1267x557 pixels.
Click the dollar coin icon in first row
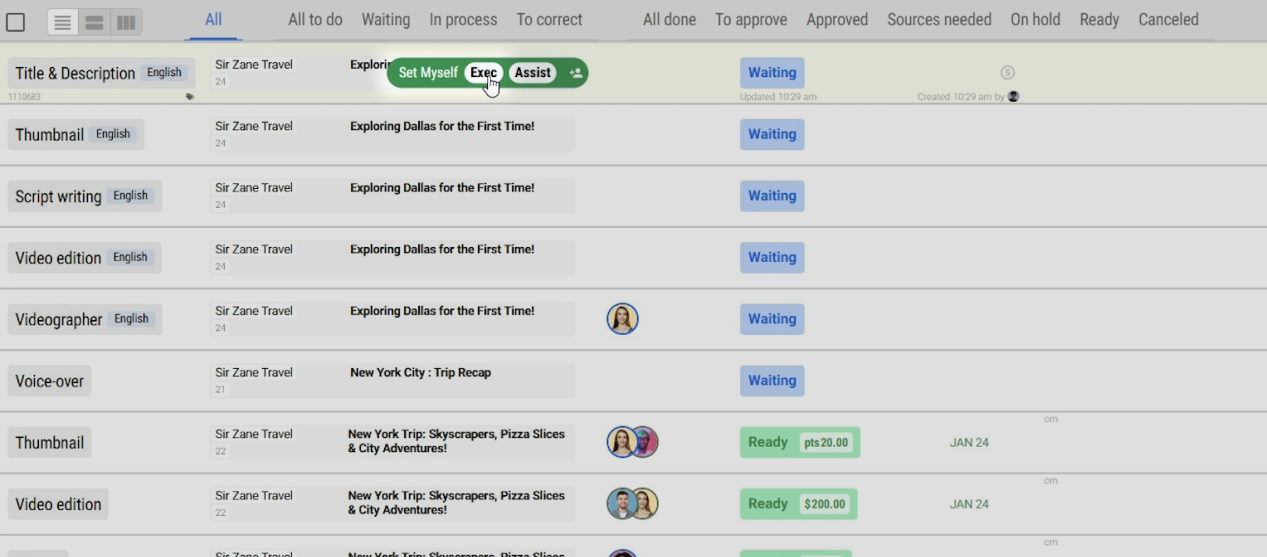pos(1008,73)
